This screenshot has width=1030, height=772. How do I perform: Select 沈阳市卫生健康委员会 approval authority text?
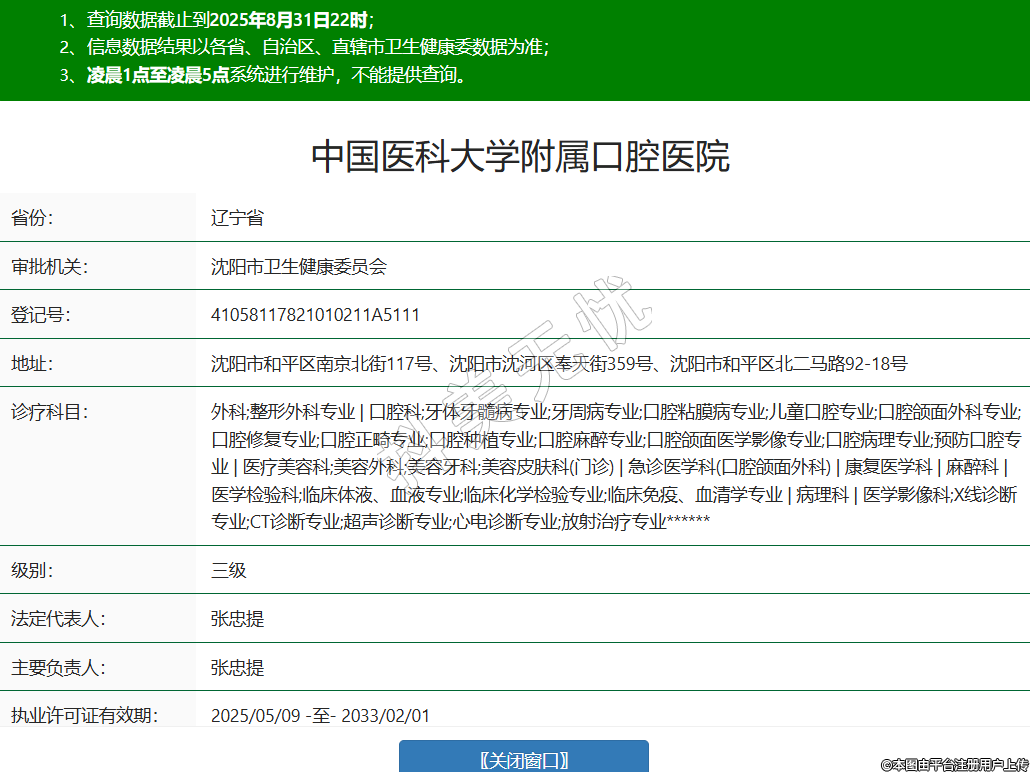tap(298, 267)
